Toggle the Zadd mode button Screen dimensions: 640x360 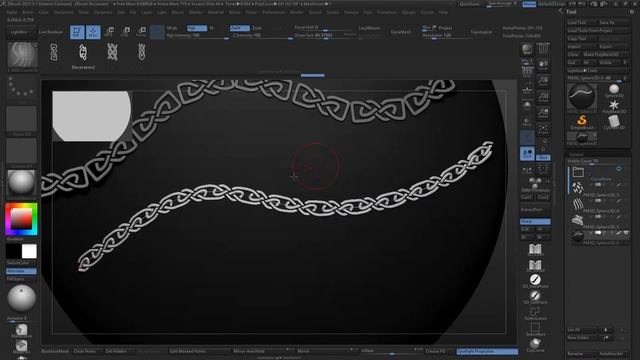tap(239, 28)
